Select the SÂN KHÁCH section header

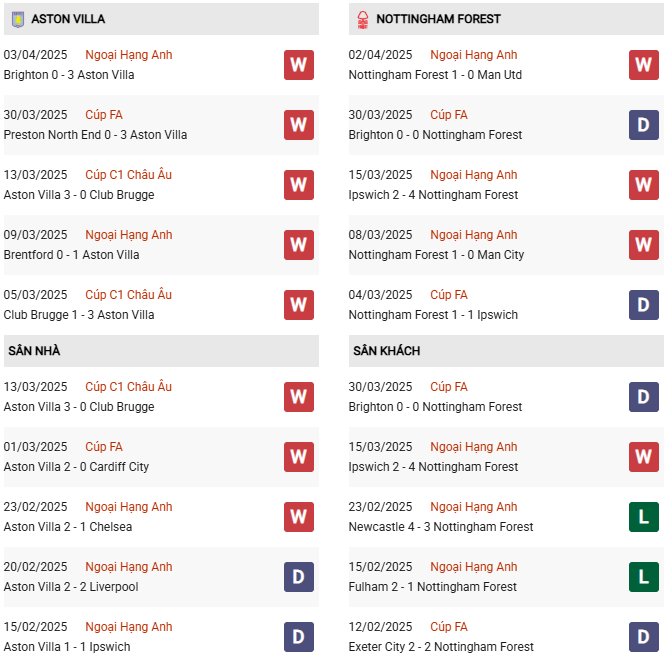click(386, 351)
